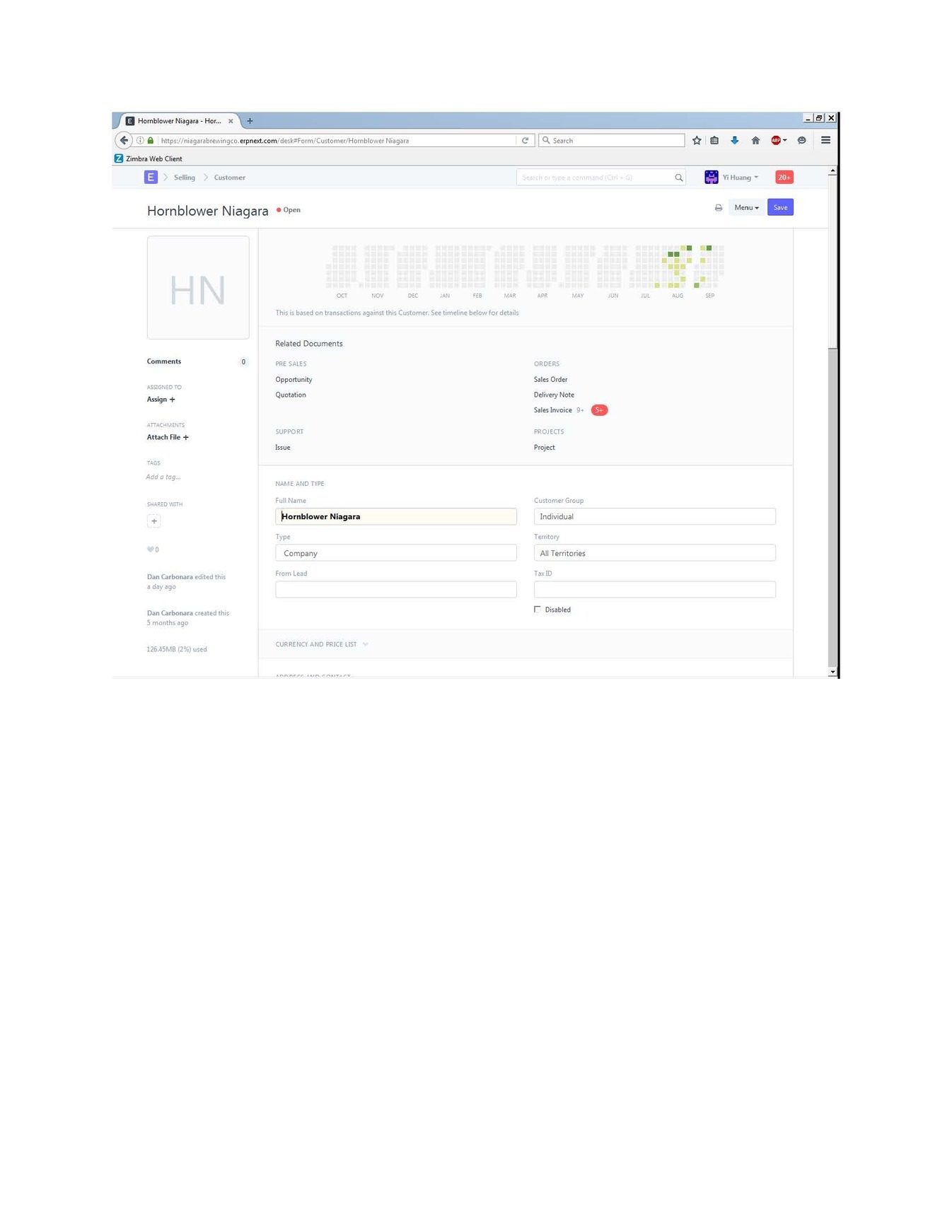This screenshot has width=952, height=1232.
Task: Open the Quotation related documents
Action: pyautogui.click(x=291, y=395)
